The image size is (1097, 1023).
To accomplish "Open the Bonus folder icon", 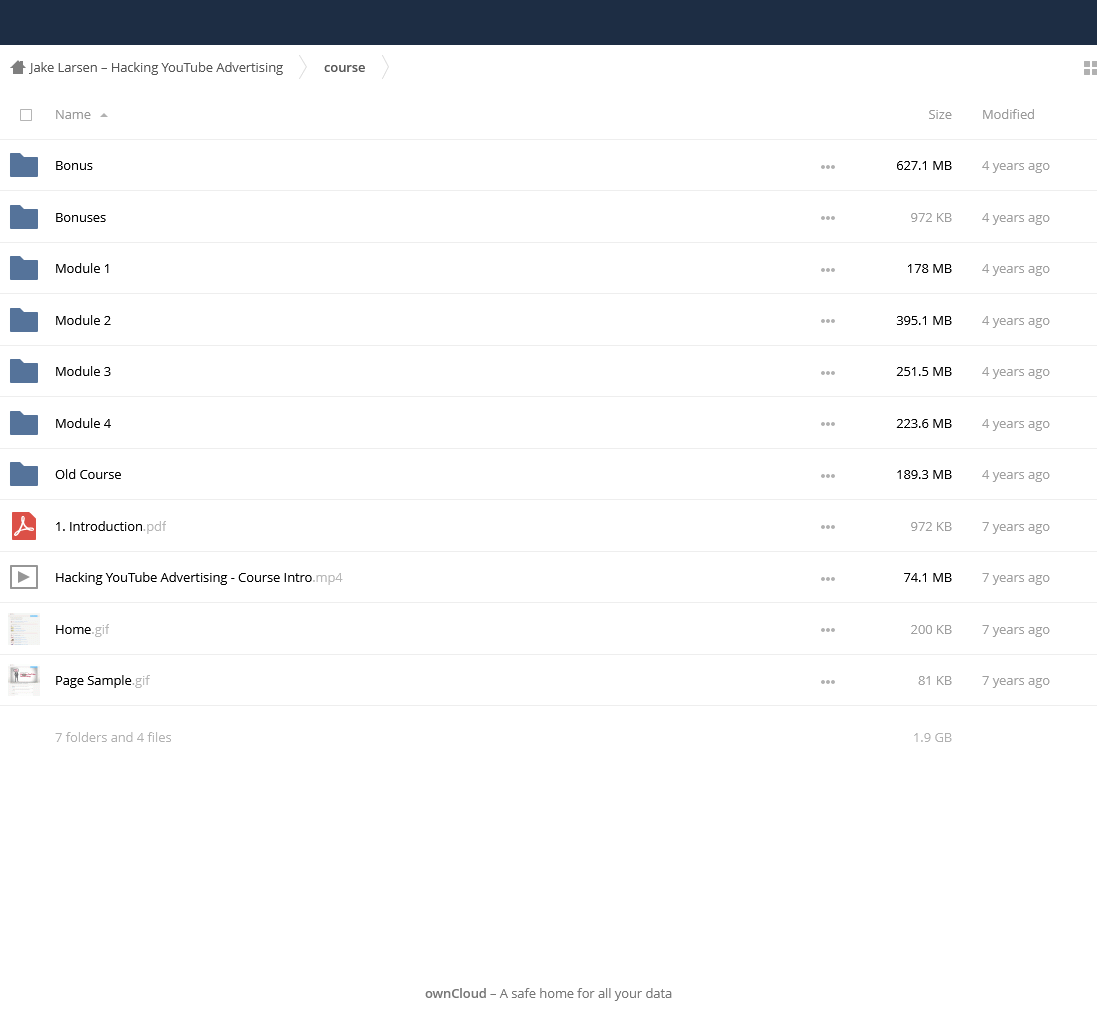I will click(24, 165).
